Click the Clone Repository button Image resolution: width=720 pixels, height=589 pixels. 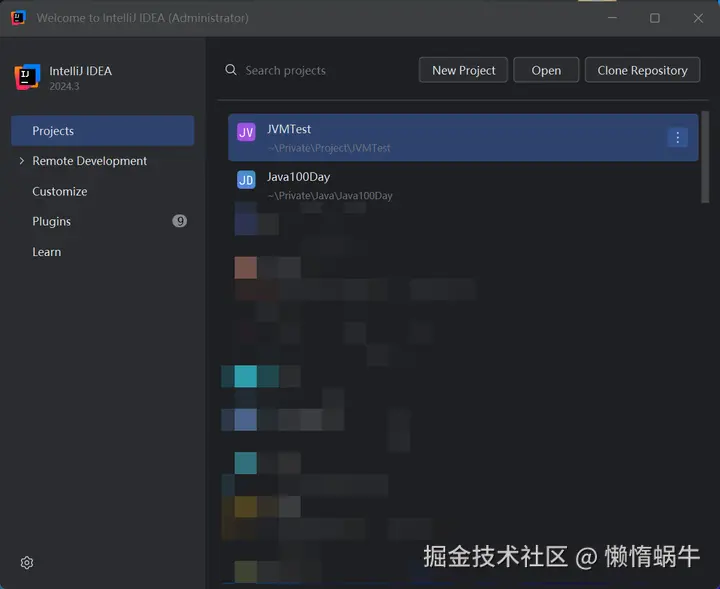click(x=642, y=70)
